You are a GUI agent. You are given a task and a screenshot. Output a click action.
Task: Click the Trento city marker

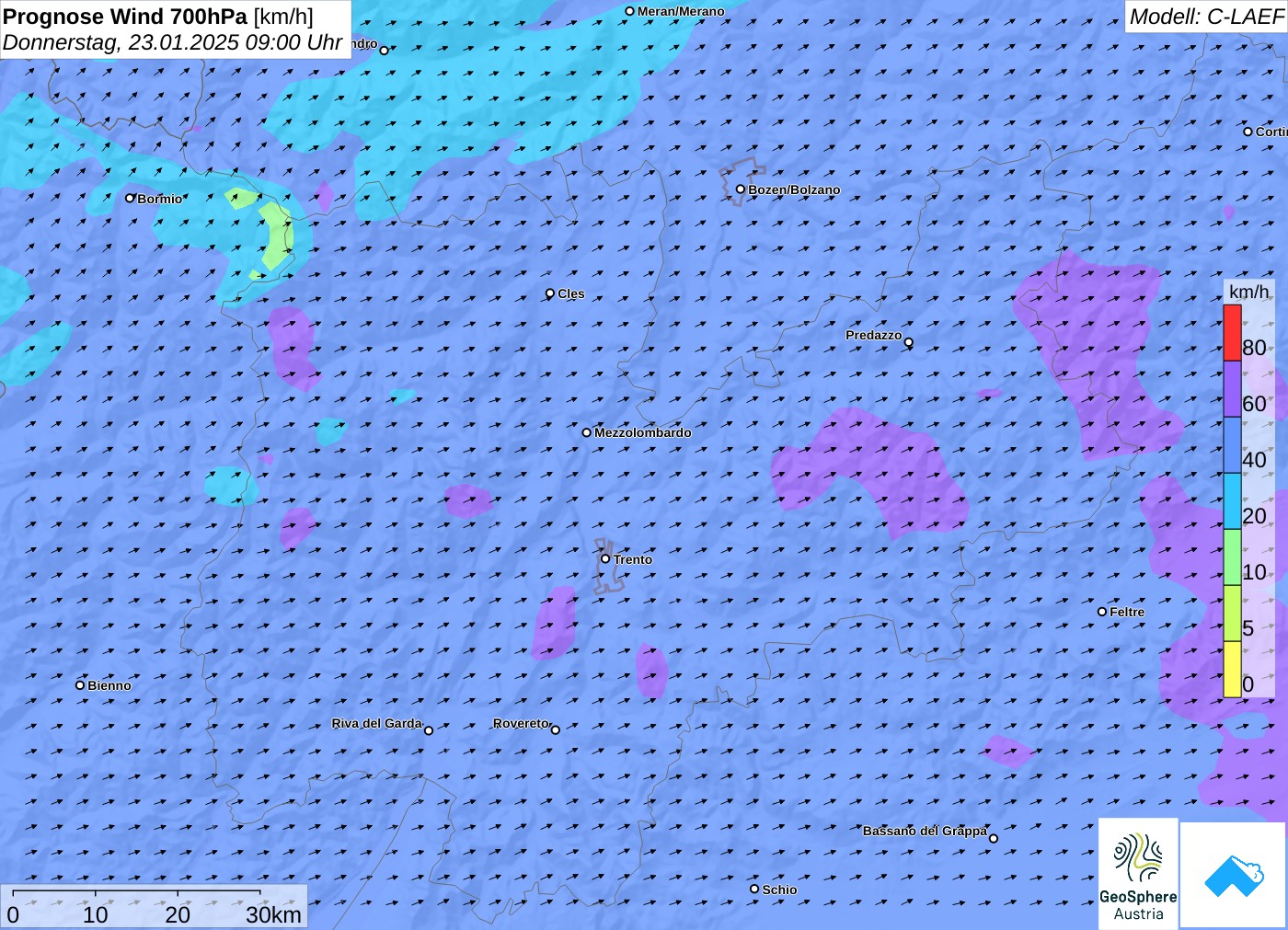point(605,558)
